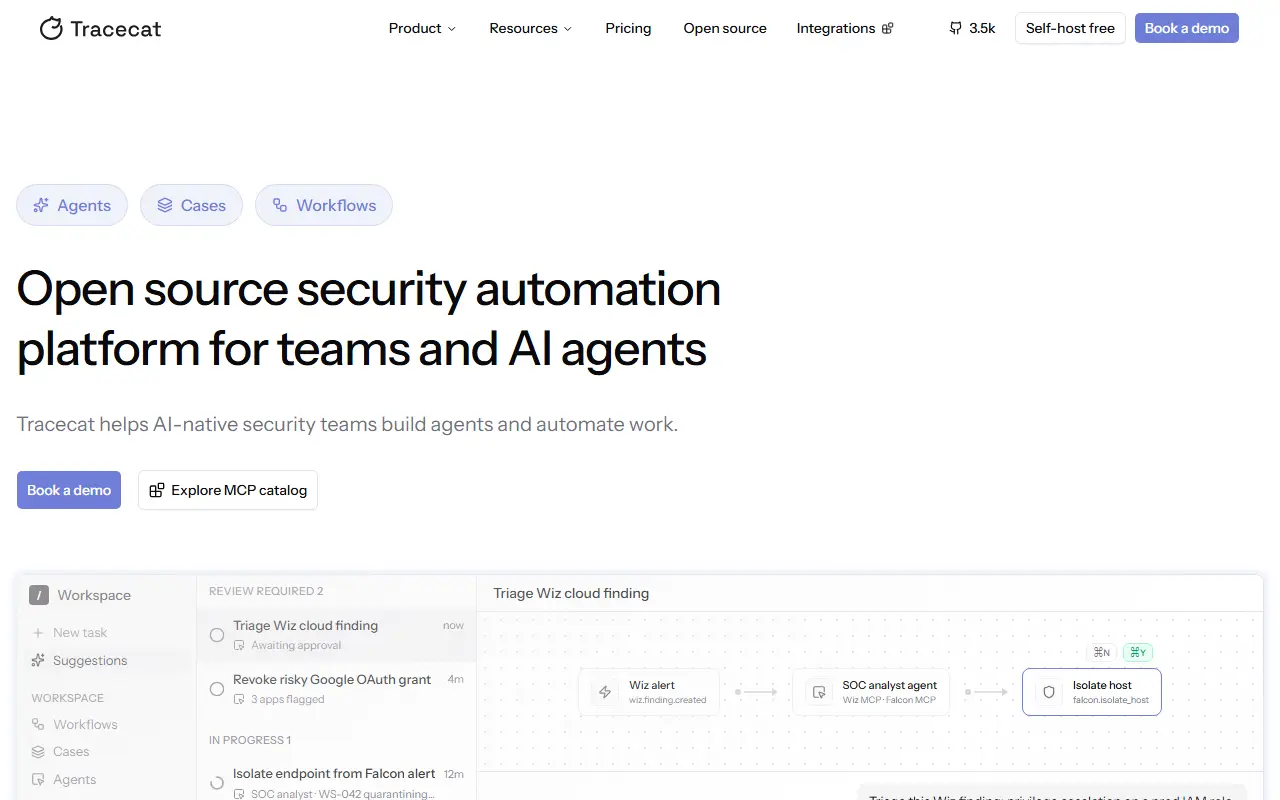The image size is (1280, 800).
Task: Select the Cases pill tab
Action: pyautogui.click(x=191, y=205)
